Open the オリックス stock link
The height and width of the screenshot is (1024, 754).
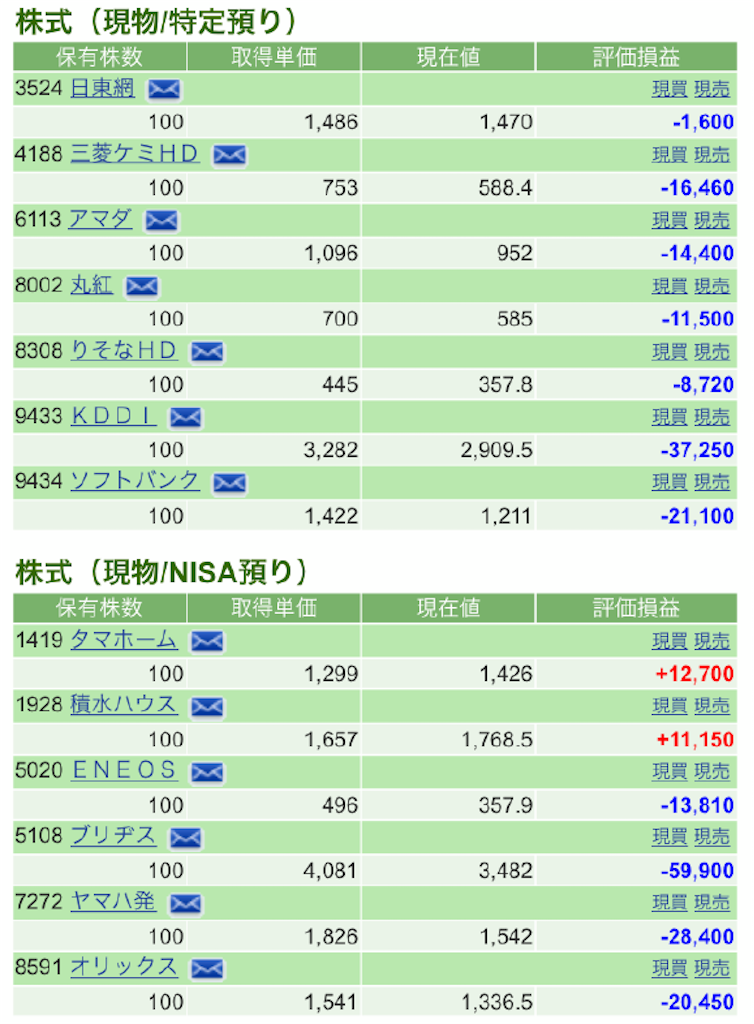click(x=123, y=967)
